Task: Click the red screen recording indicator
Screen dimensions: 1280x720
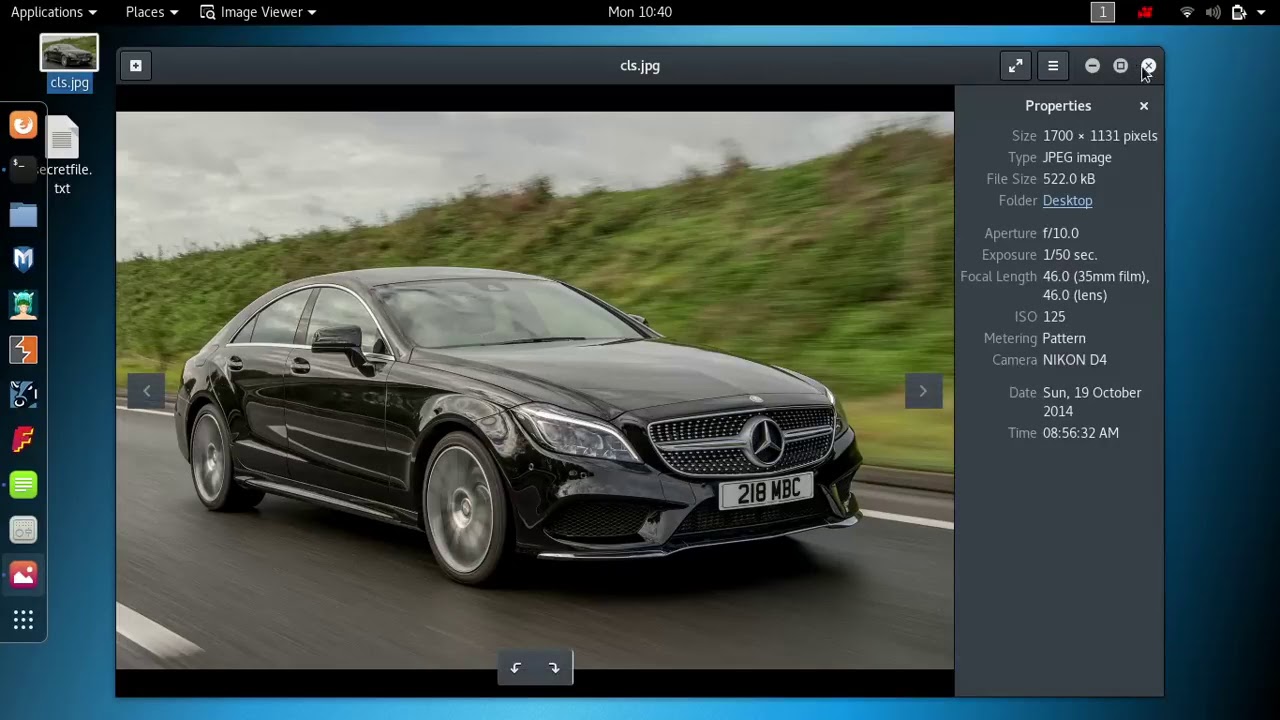Action: click(1145, 12)
